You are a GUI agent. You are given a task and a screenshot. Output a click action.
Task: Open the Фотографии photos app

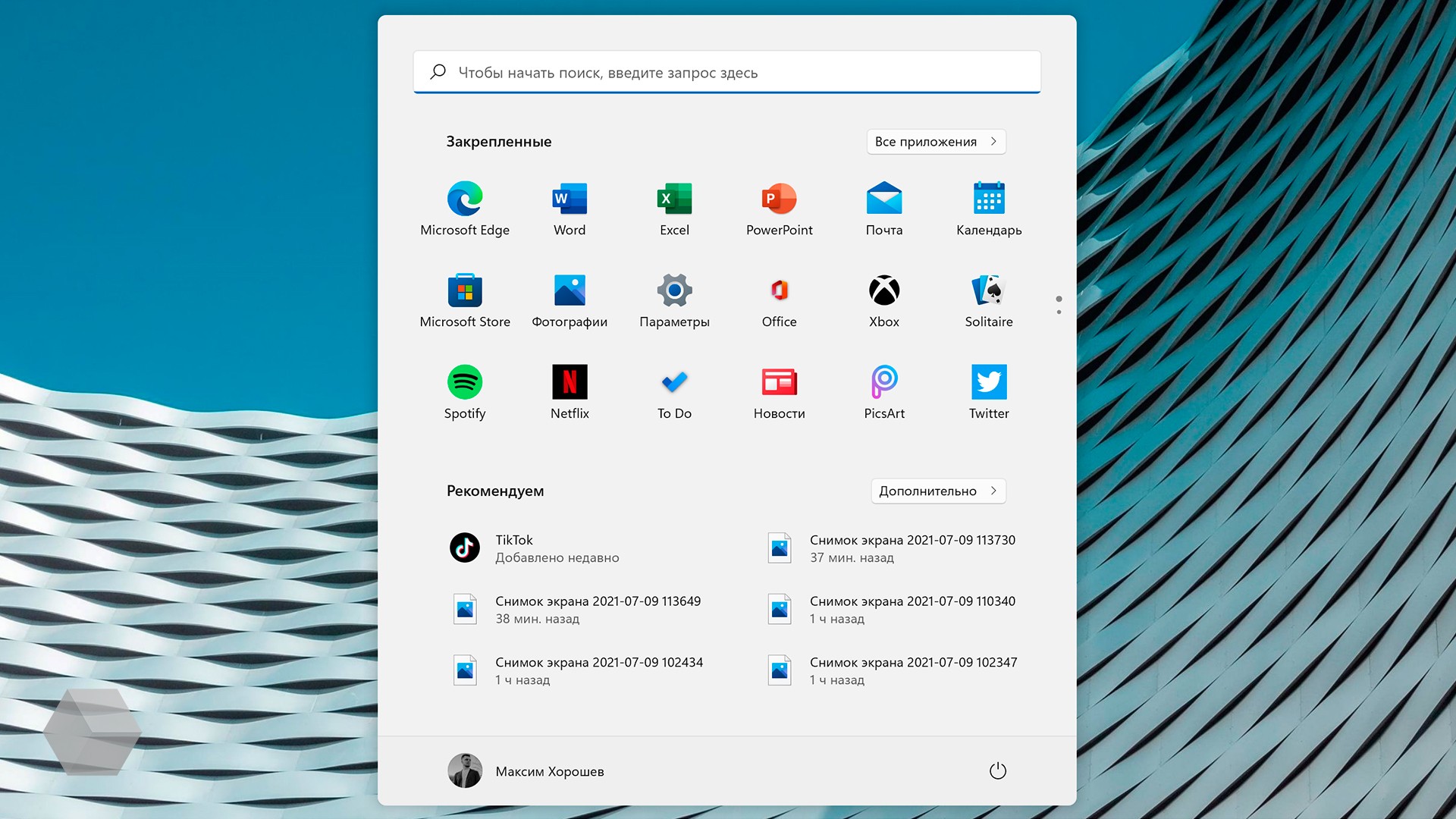point(570,301)
